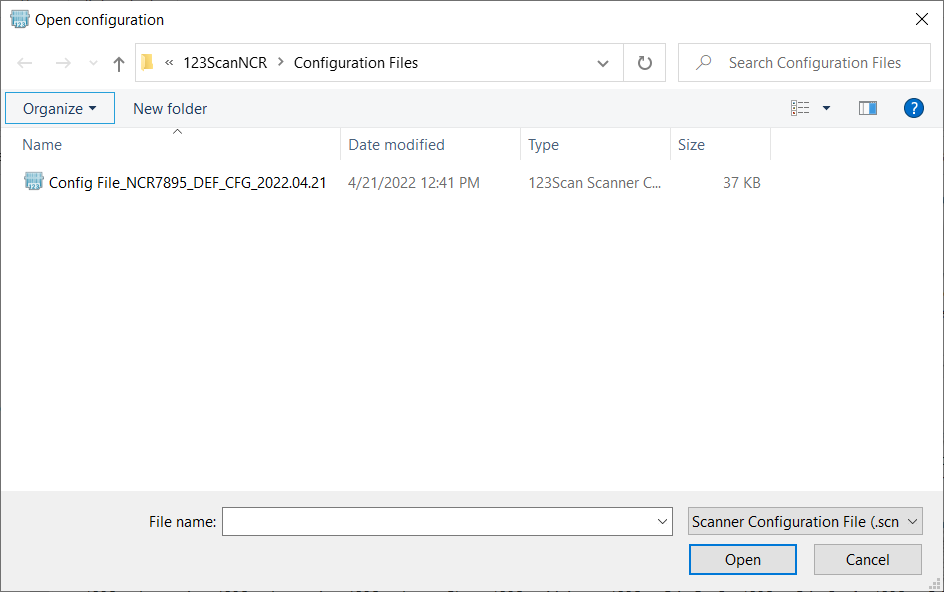Viewport: 944px width, 592px height.
Task: Sort files by Date modified column
Action: [396, 145]
